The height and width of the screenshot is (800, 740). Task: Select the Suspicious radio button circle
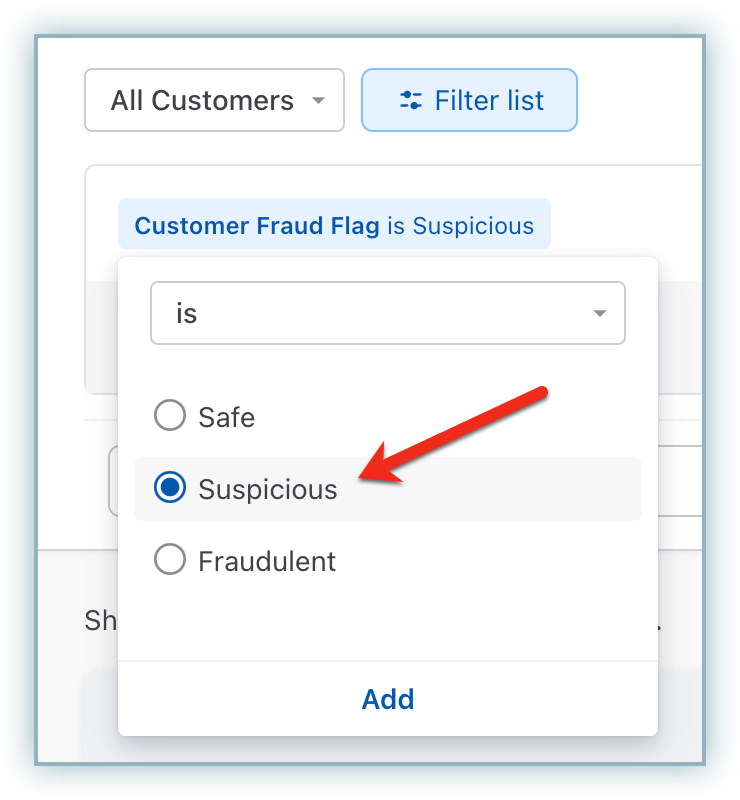[170, 488]
